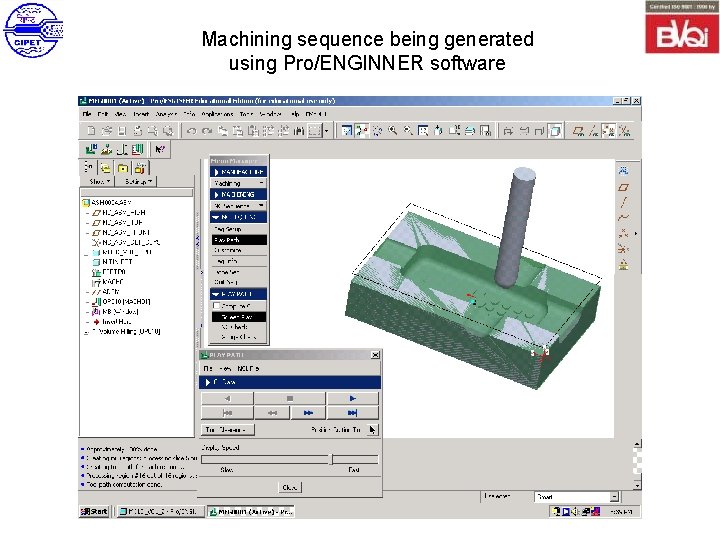Click the Undo toolbar icon
This screenshot has height=540, width=720.
[x=191, y=131]
